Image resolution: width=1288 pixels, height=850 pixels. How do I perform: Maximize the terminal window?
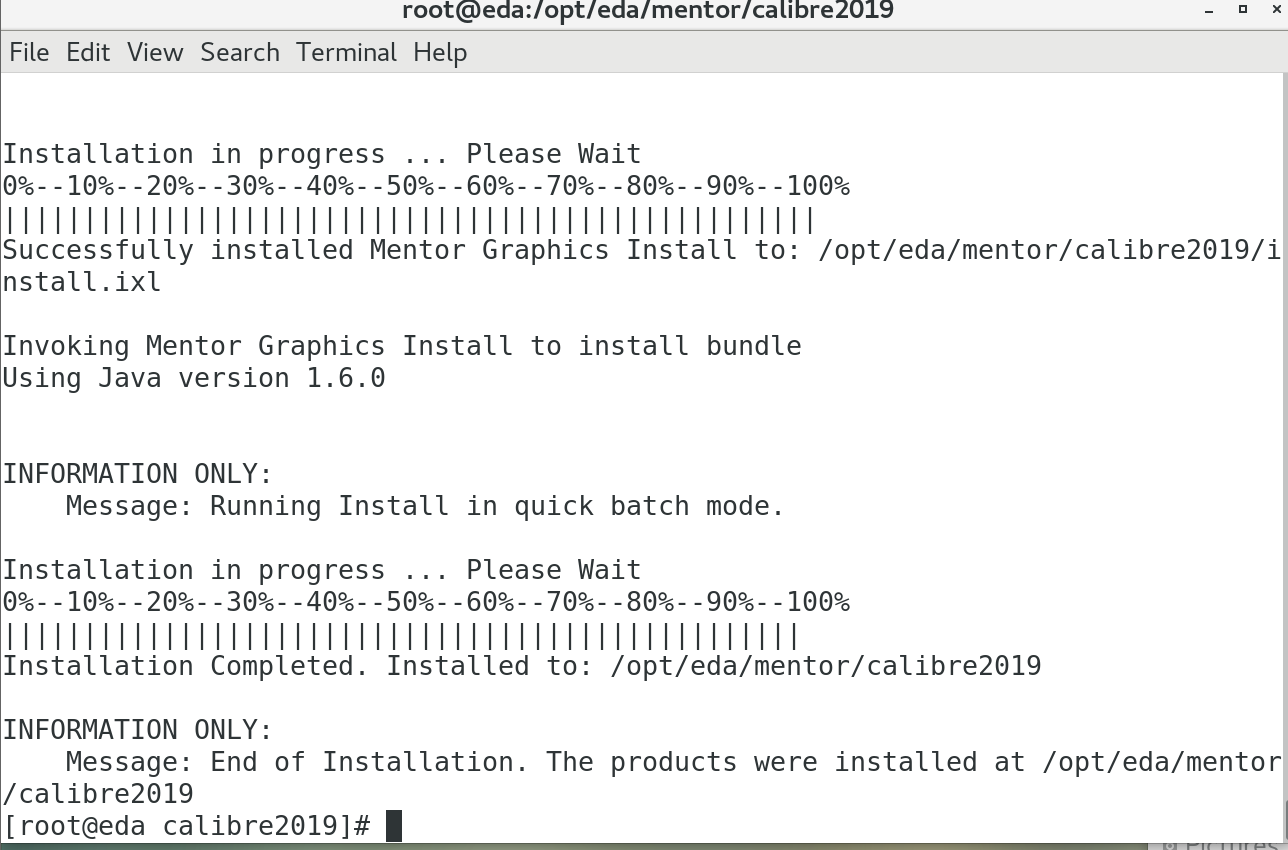(x=1243, y=10)
